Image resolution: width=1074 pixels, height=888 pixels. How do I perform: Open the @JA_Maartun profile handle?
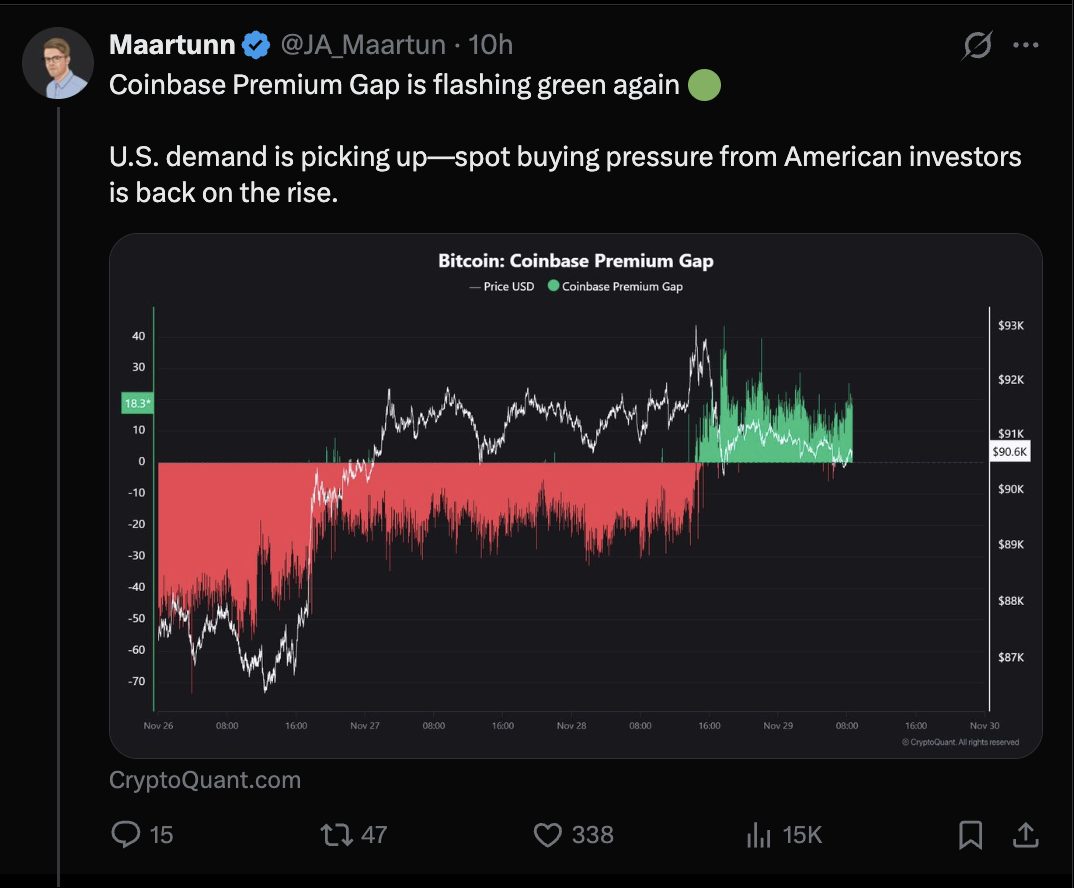pyautogui.click(x=363, y=43)
